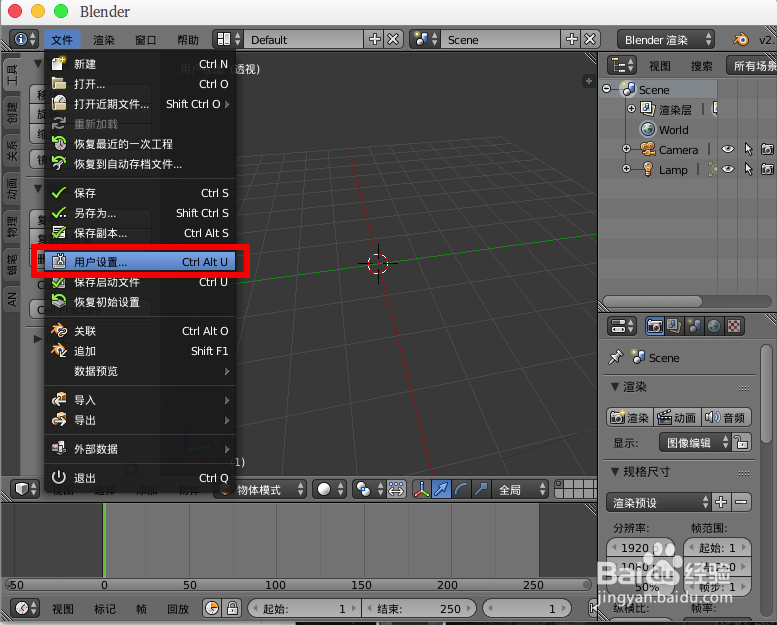Open the 物体模式 mode dropdown

click(x=260, y=489)
